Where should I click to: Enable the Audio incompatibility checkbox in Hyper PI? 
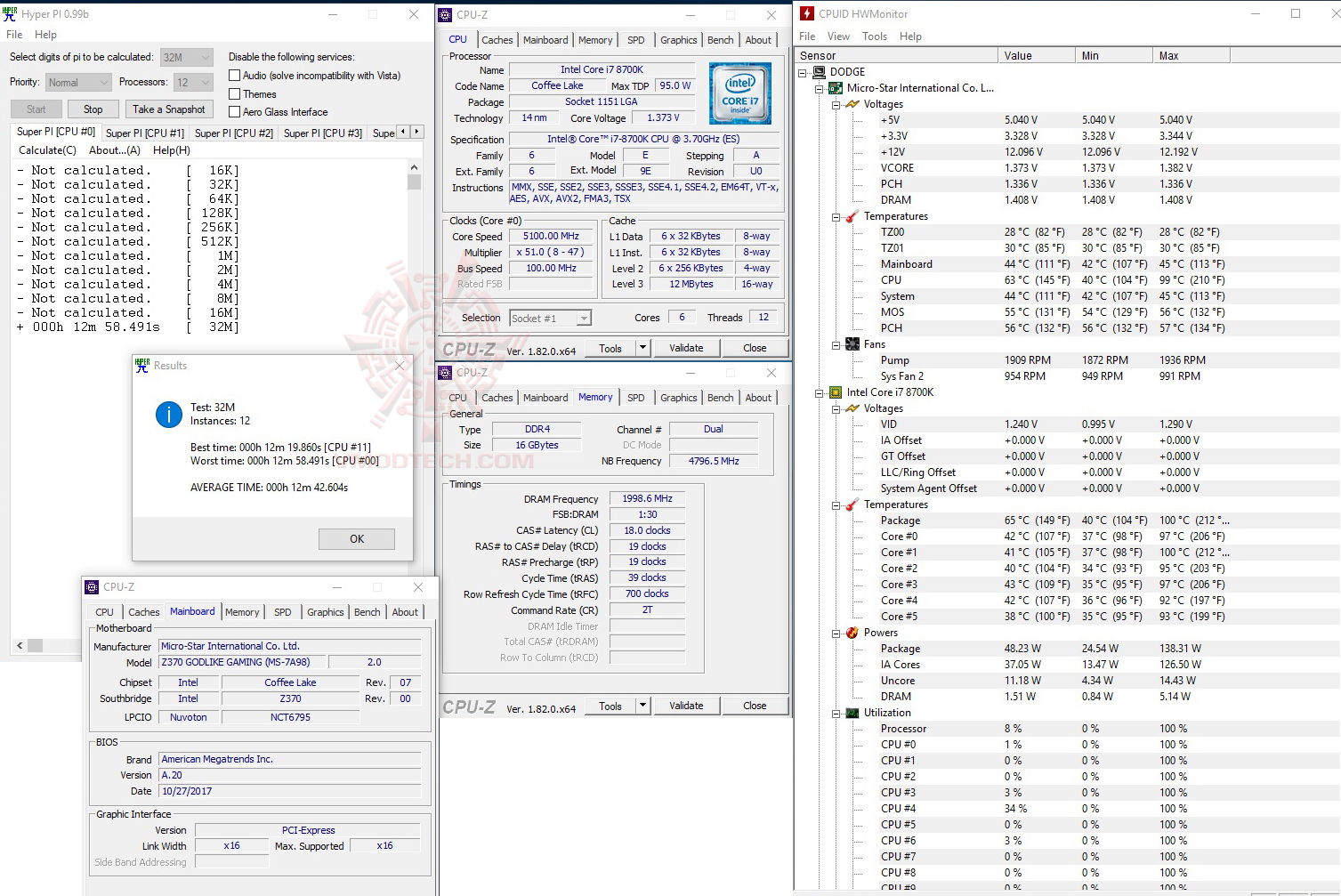pos(235,75)
